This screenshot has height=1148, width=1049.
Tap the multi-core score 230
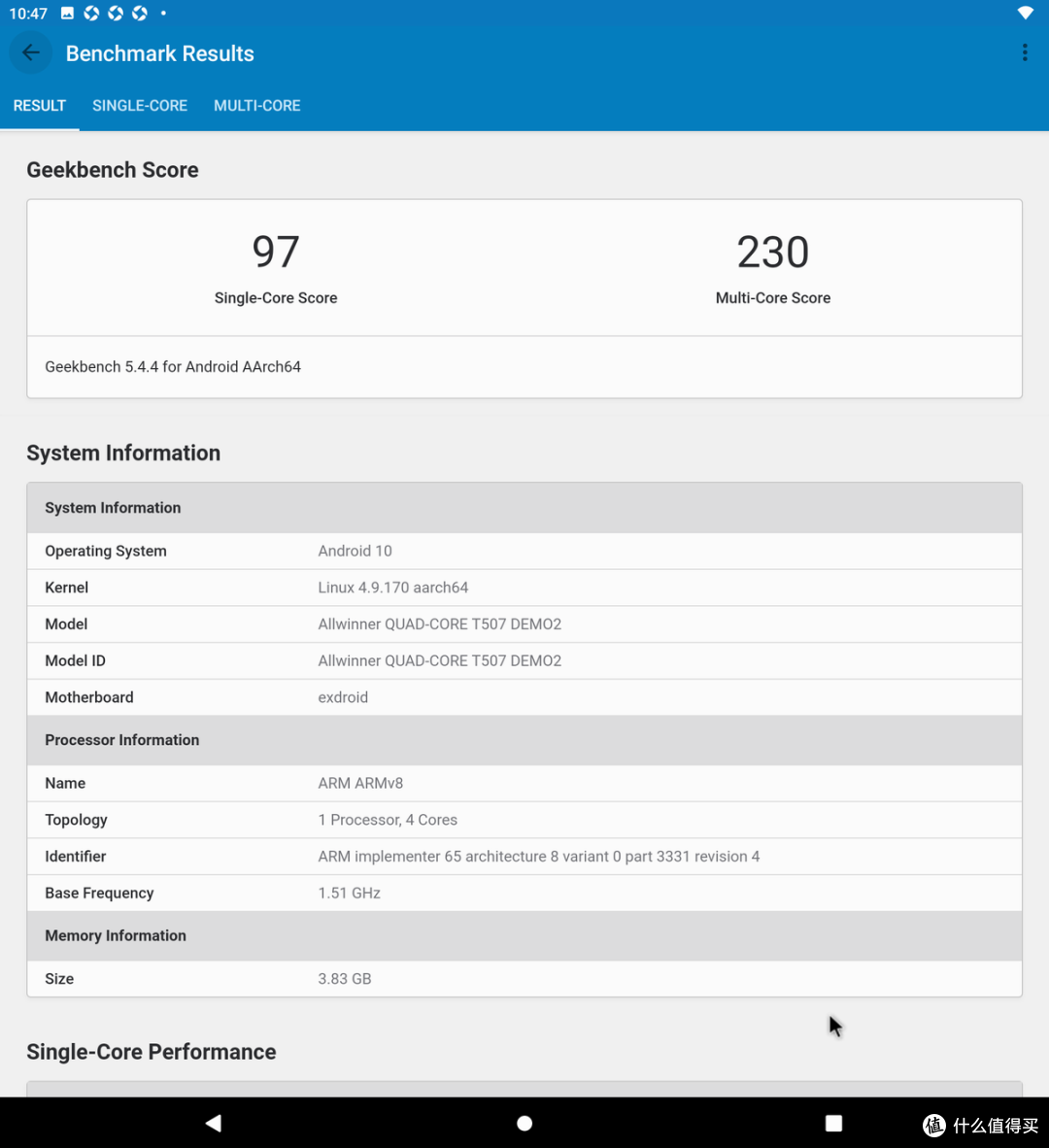coord(772,252)
